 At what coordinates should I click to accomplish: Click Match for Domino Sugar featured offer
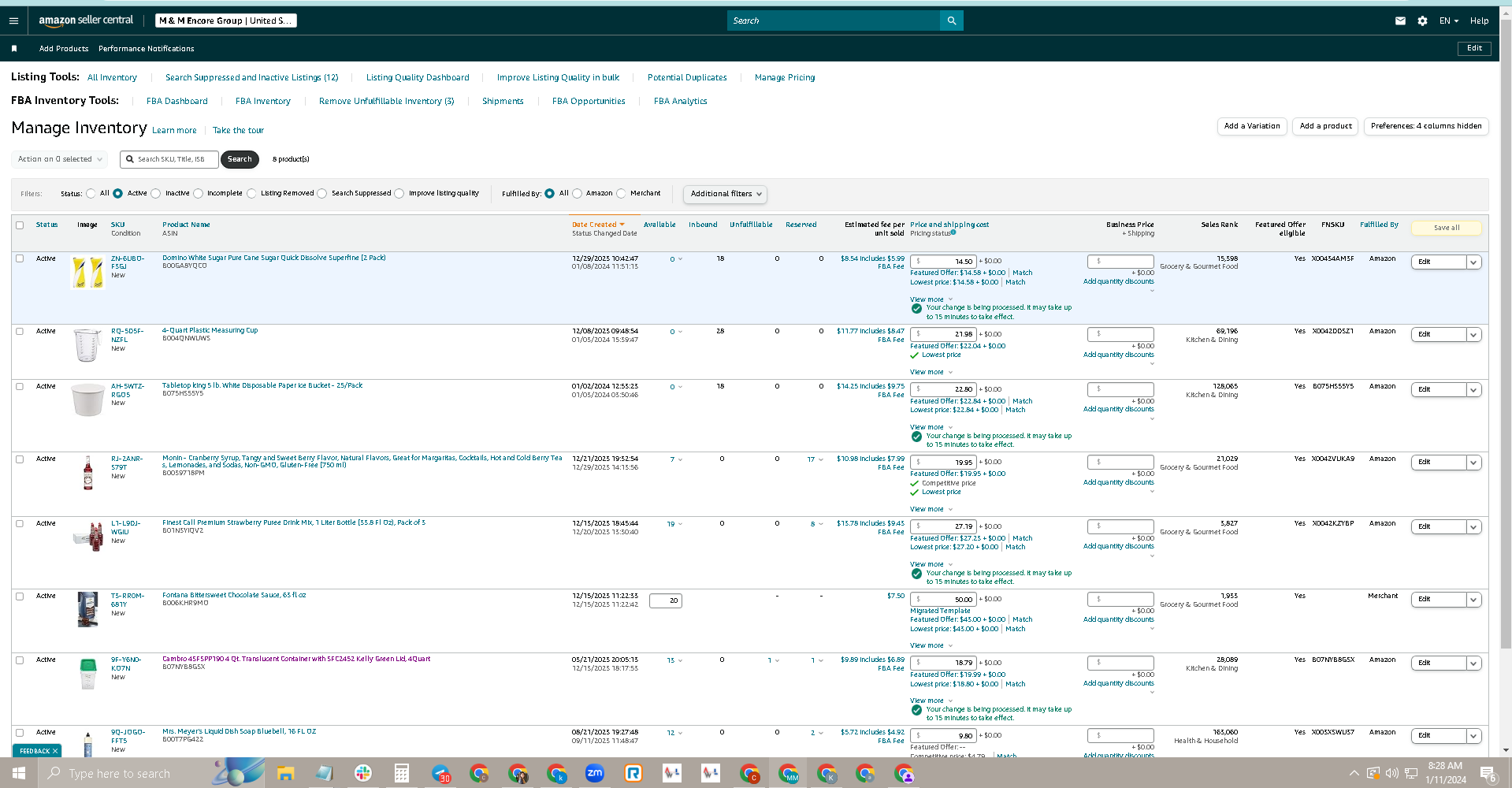pos(1022,273)
